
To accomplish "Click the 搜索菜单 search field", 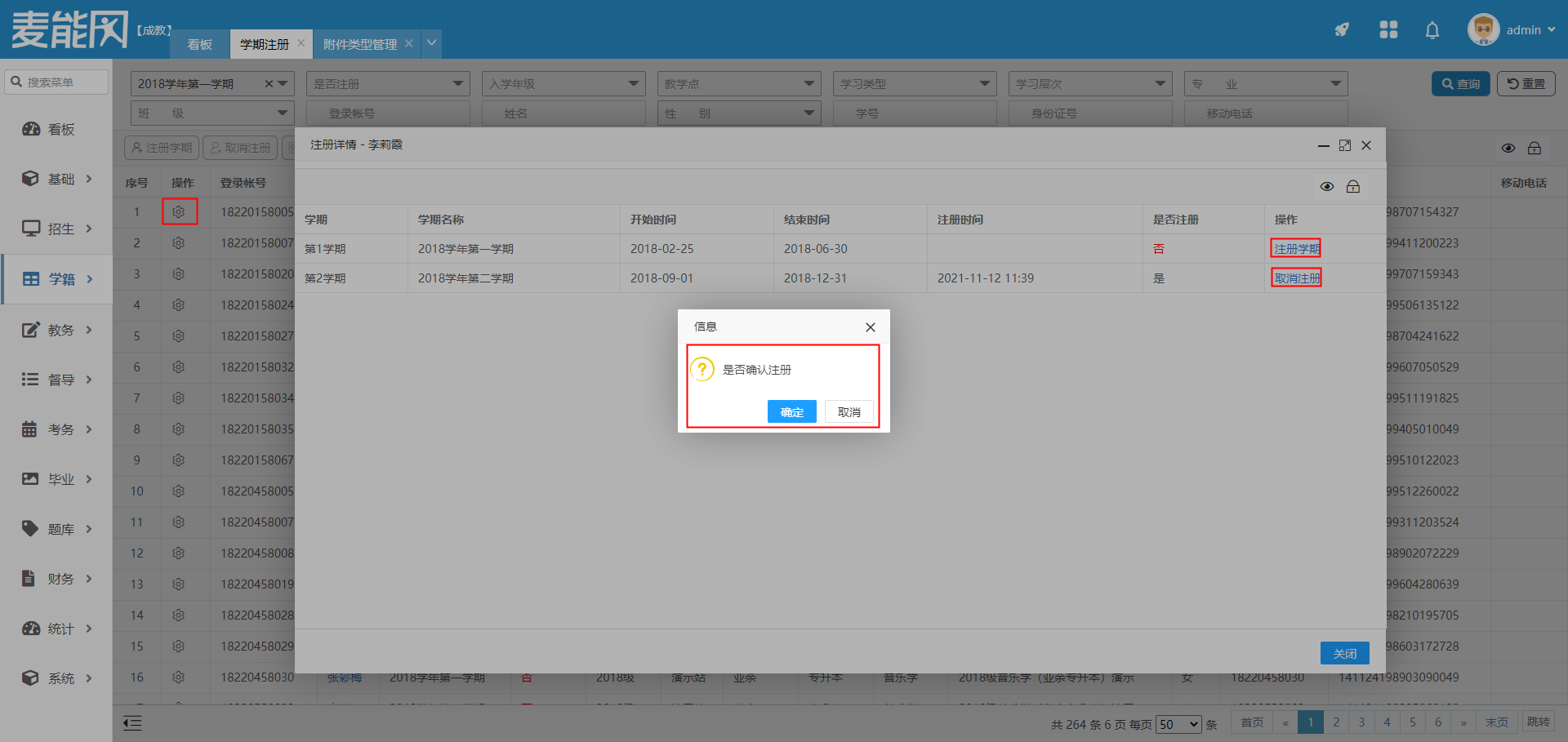I will tap(57, 82).
